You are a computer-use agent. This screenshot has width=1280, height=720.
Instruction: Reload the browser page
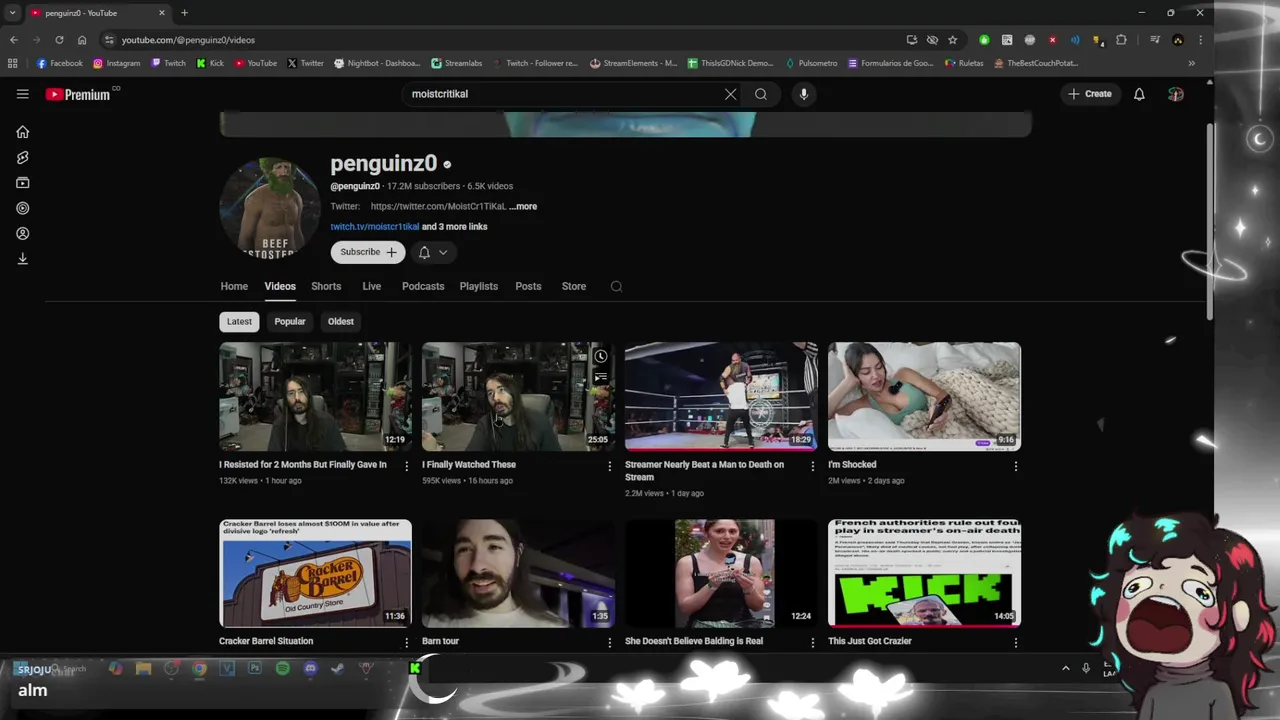point(59,40)
